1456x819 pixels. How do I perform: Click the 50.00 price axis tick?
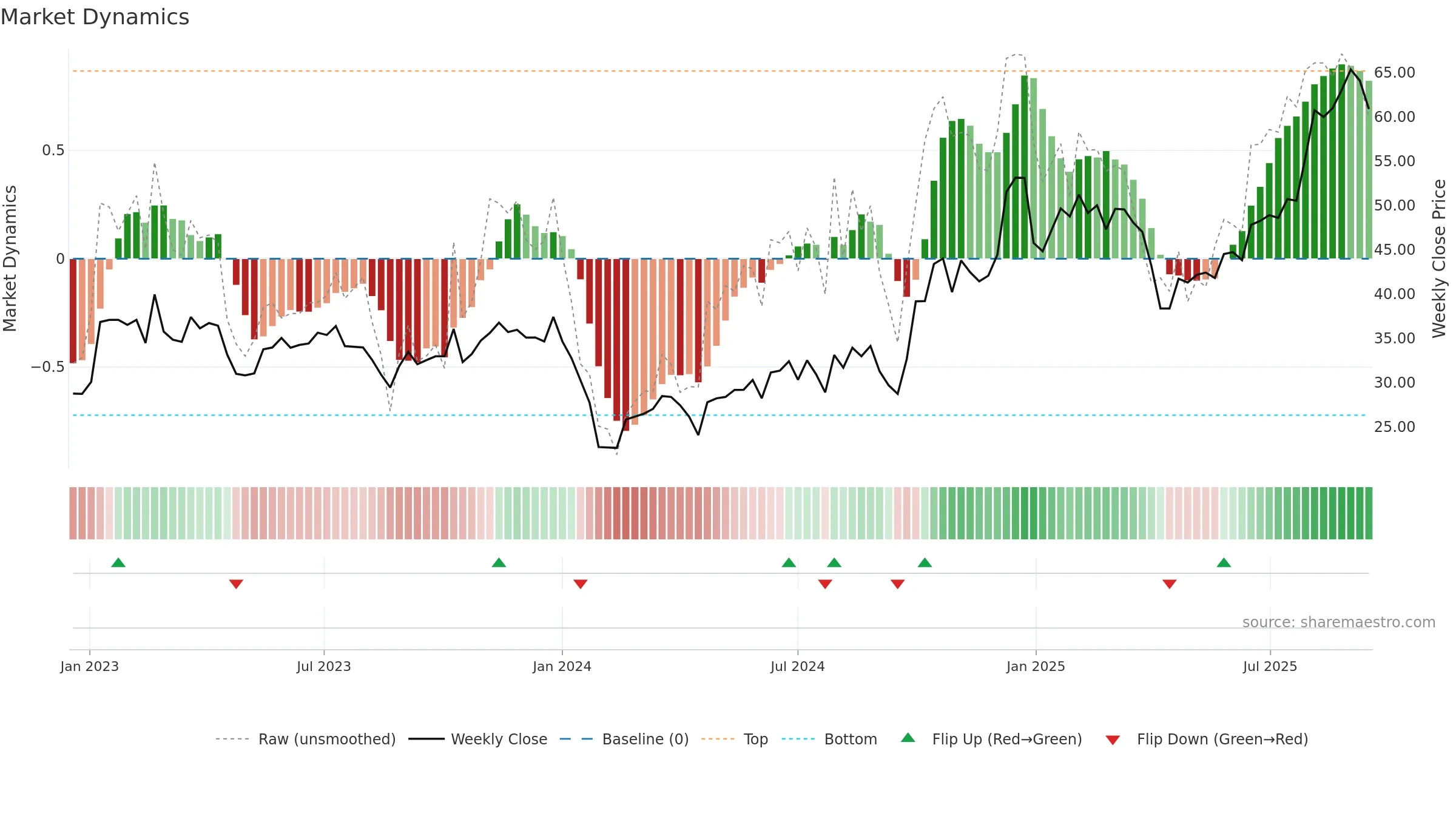tap(1395, 205)
